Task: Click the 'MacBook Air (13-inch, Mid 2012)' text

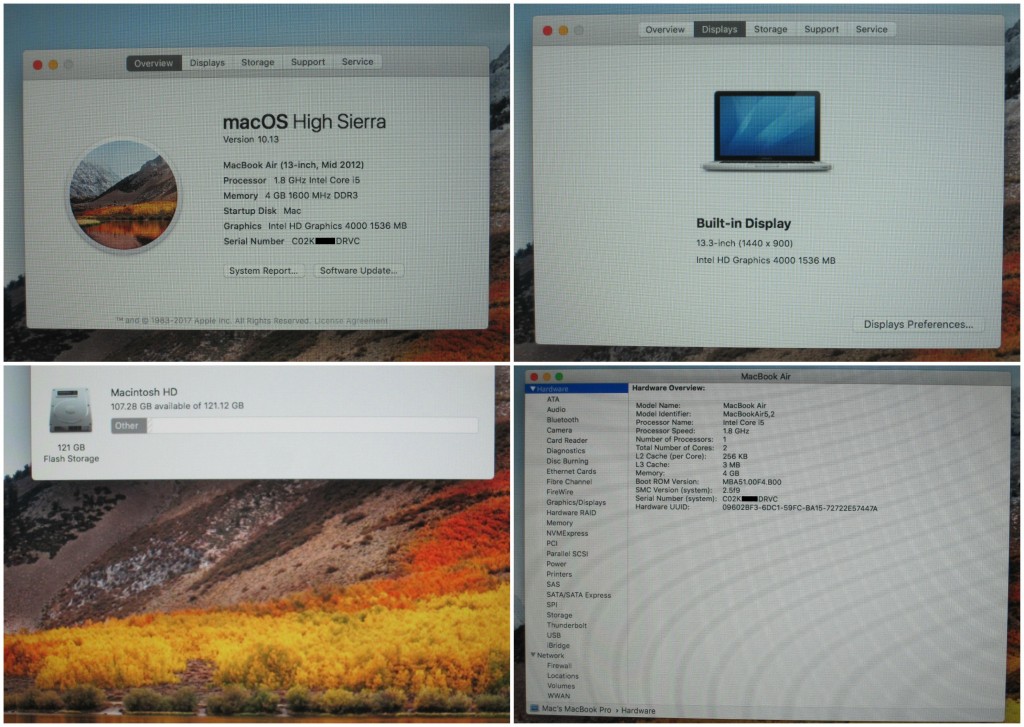Action: [x=293, y=165]
